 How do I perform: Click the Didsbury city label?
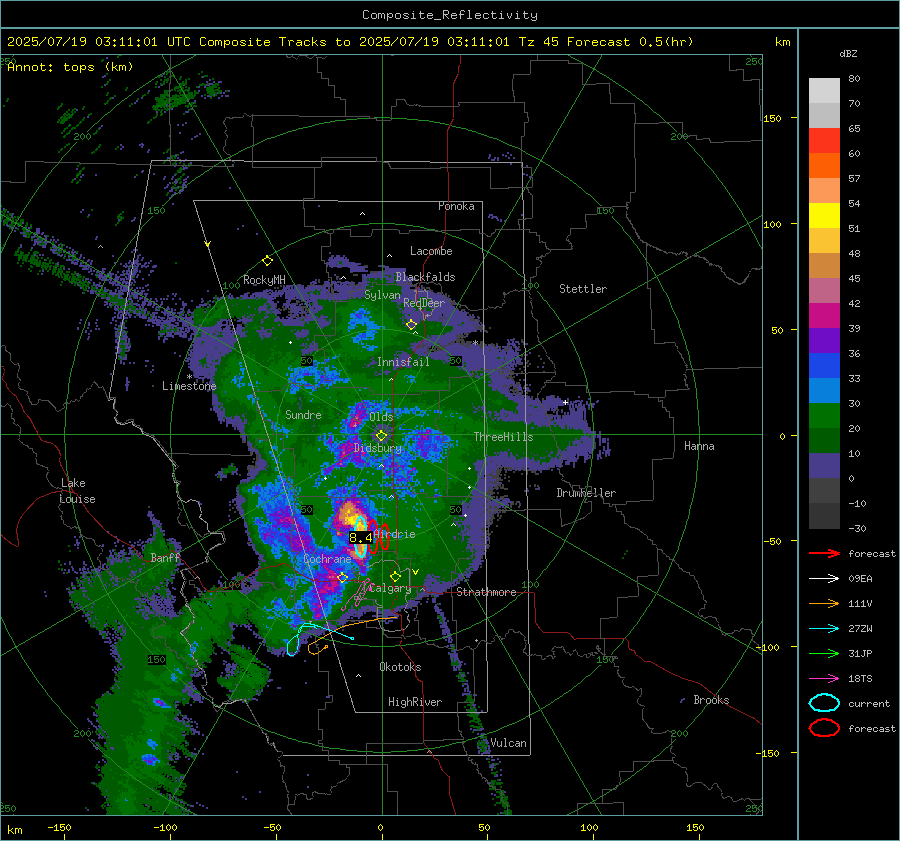[378, 448]
